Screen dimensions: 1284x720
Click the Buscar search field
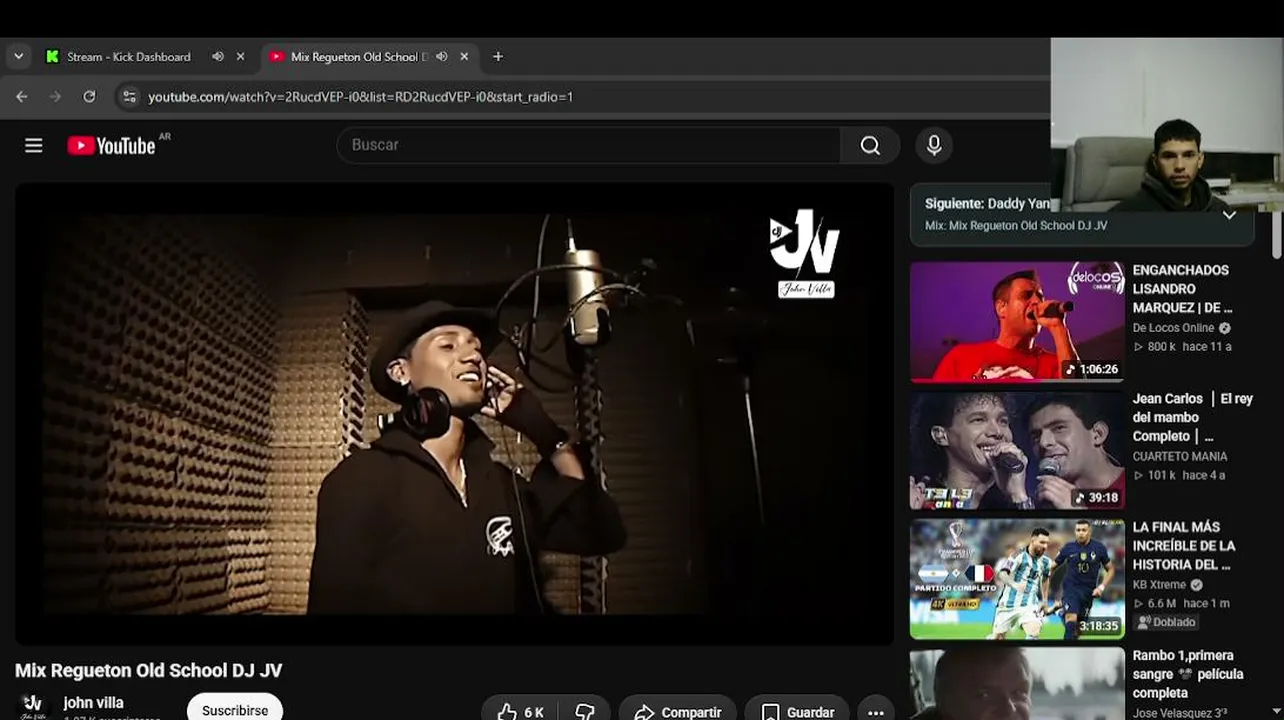click(589, 145)
